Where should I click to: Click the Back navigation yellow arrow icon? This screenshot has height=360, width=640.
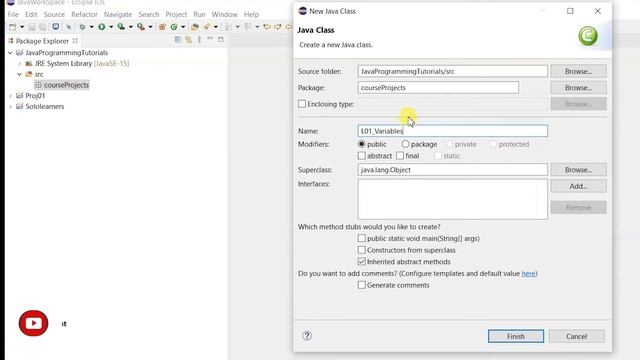267,27
